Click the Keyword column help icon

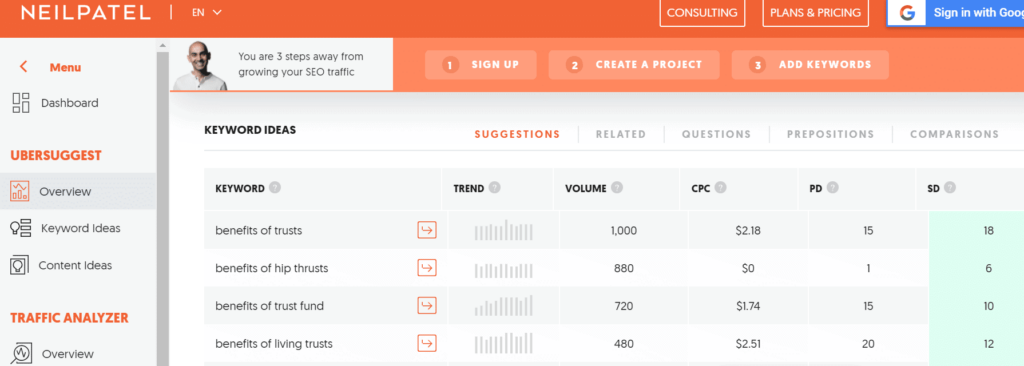(x=275, y=188)
